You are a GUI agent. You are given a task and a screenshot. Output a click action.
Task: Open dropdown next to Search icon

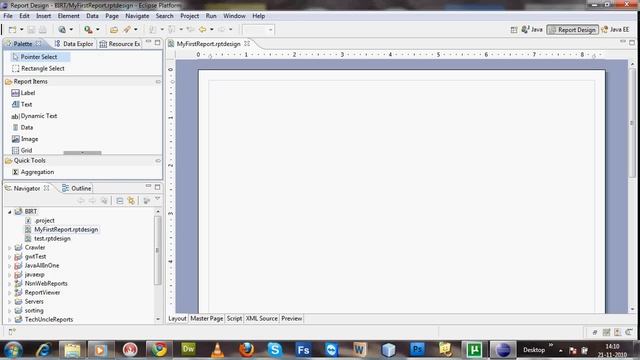click(x=136, y=29)
